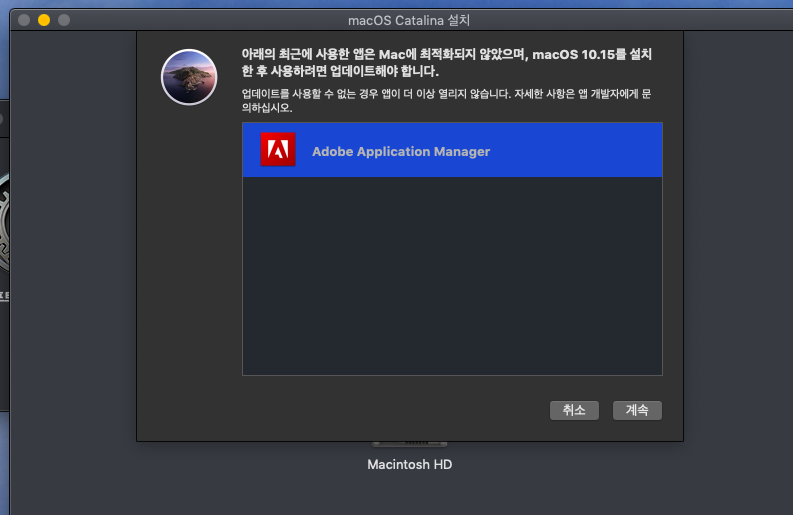Click the 계속 (Continue) button
This screenshot has height=515, width=793.
[x=637, y=410]
